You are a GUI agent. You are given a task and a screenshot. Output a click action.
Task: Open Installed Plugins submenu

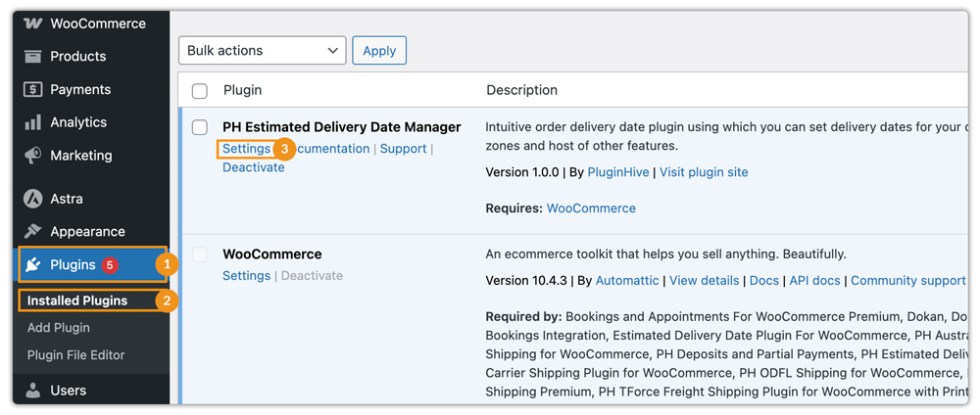[77, 301]
